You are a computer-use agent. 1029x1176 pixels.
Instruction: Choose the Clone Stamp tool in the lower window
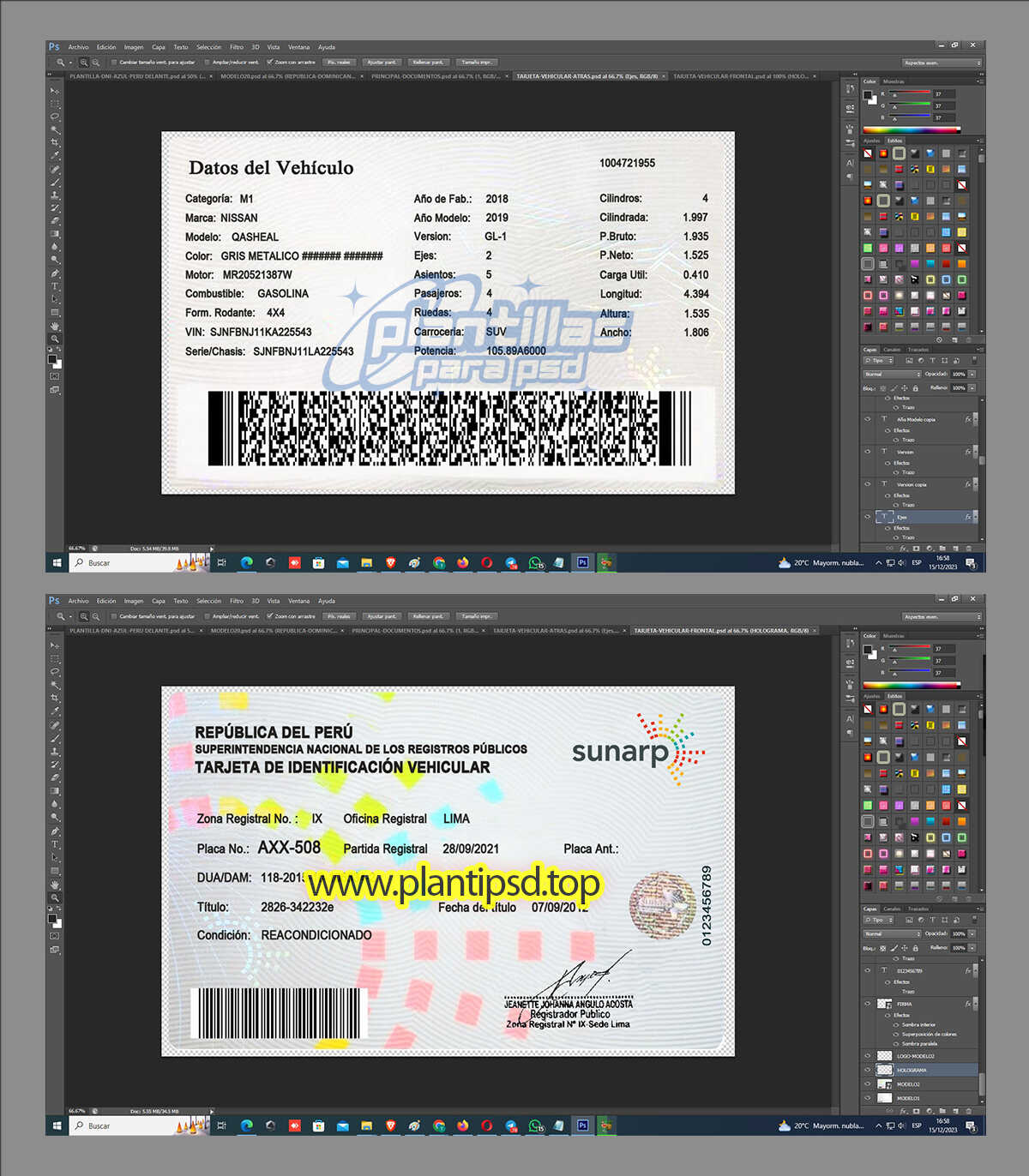(x=55, y=751)
